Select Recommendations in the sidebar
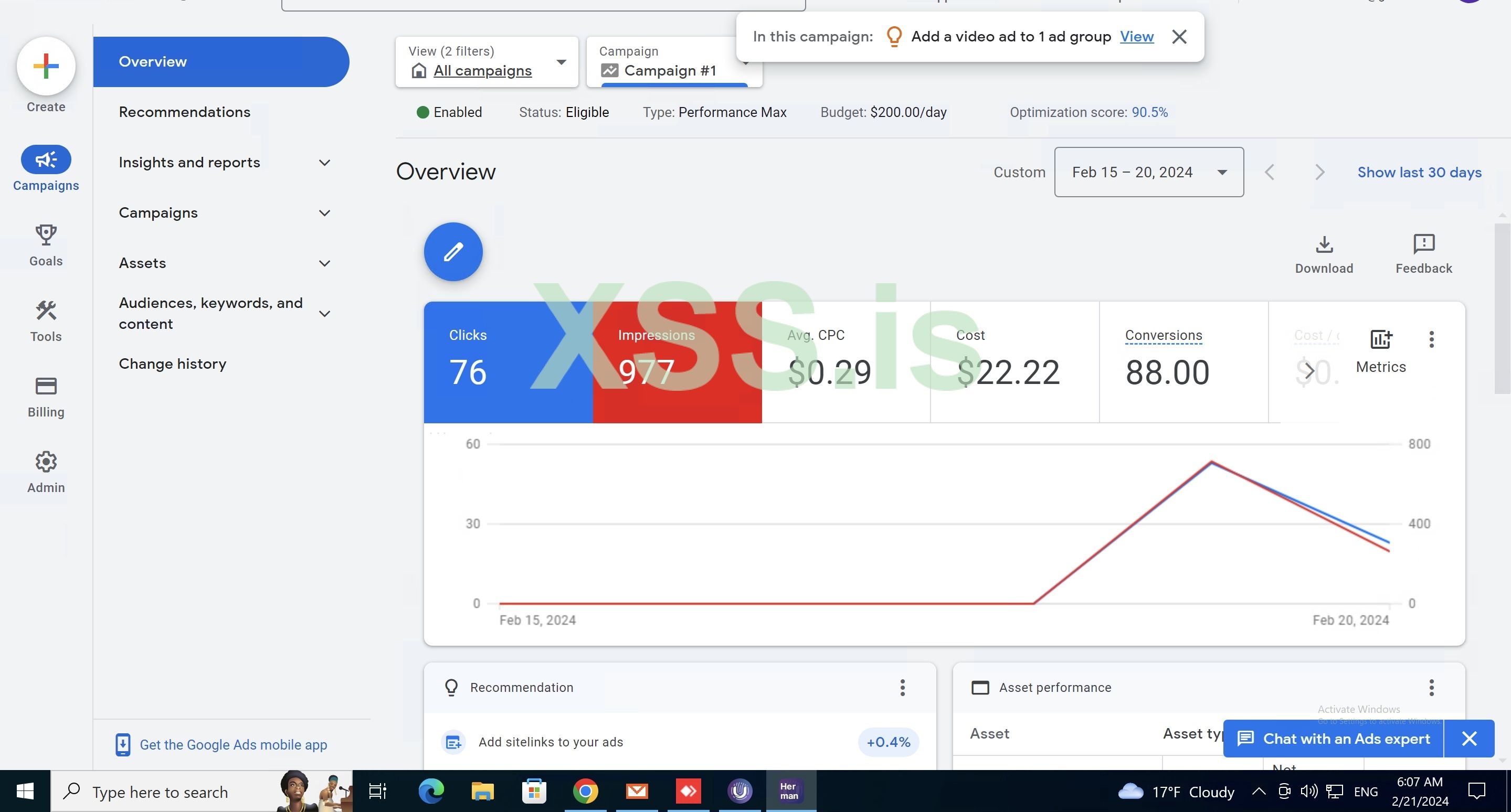 point(184,112)
